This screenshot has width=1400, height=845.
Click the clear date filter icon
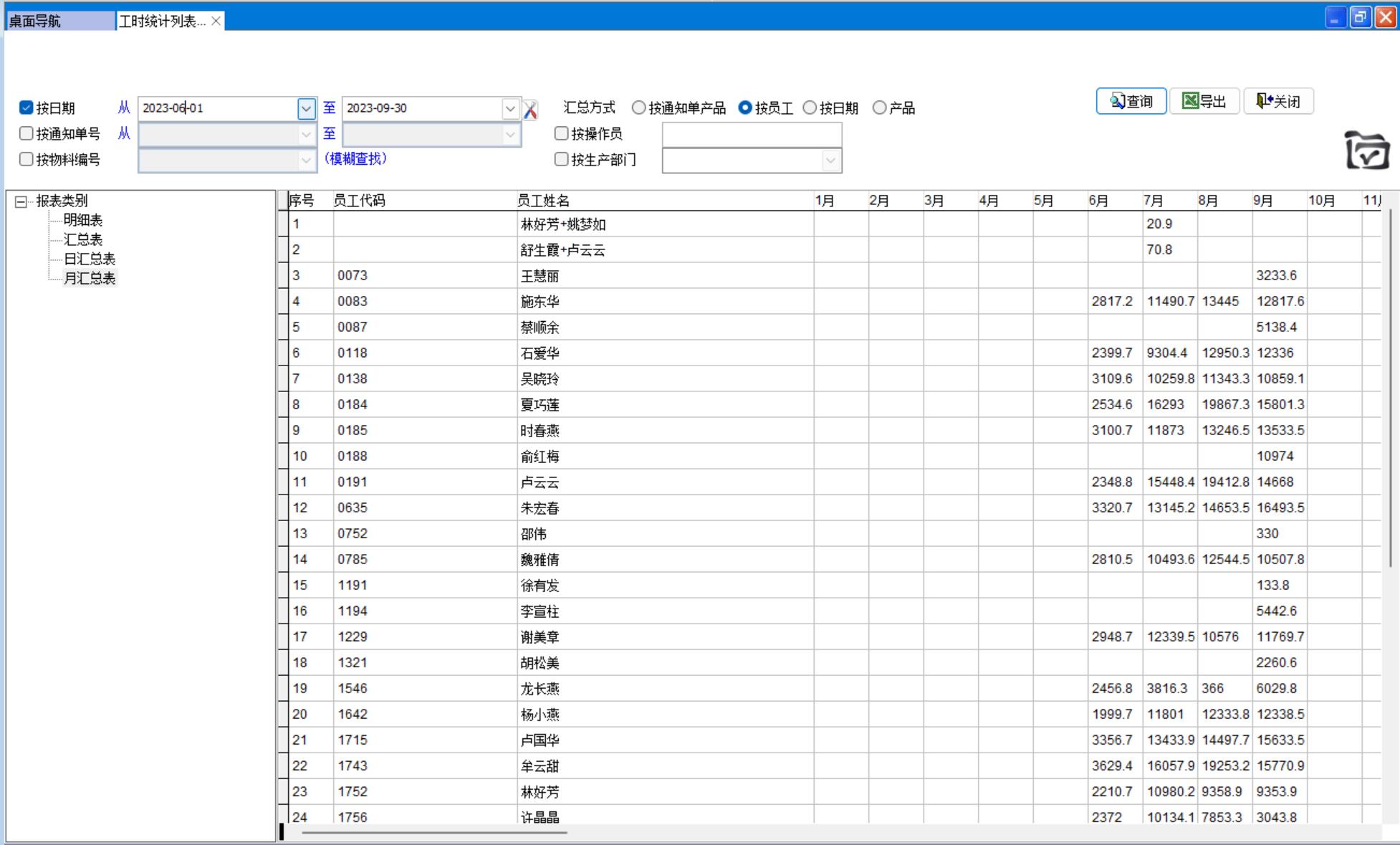[530, 110]
